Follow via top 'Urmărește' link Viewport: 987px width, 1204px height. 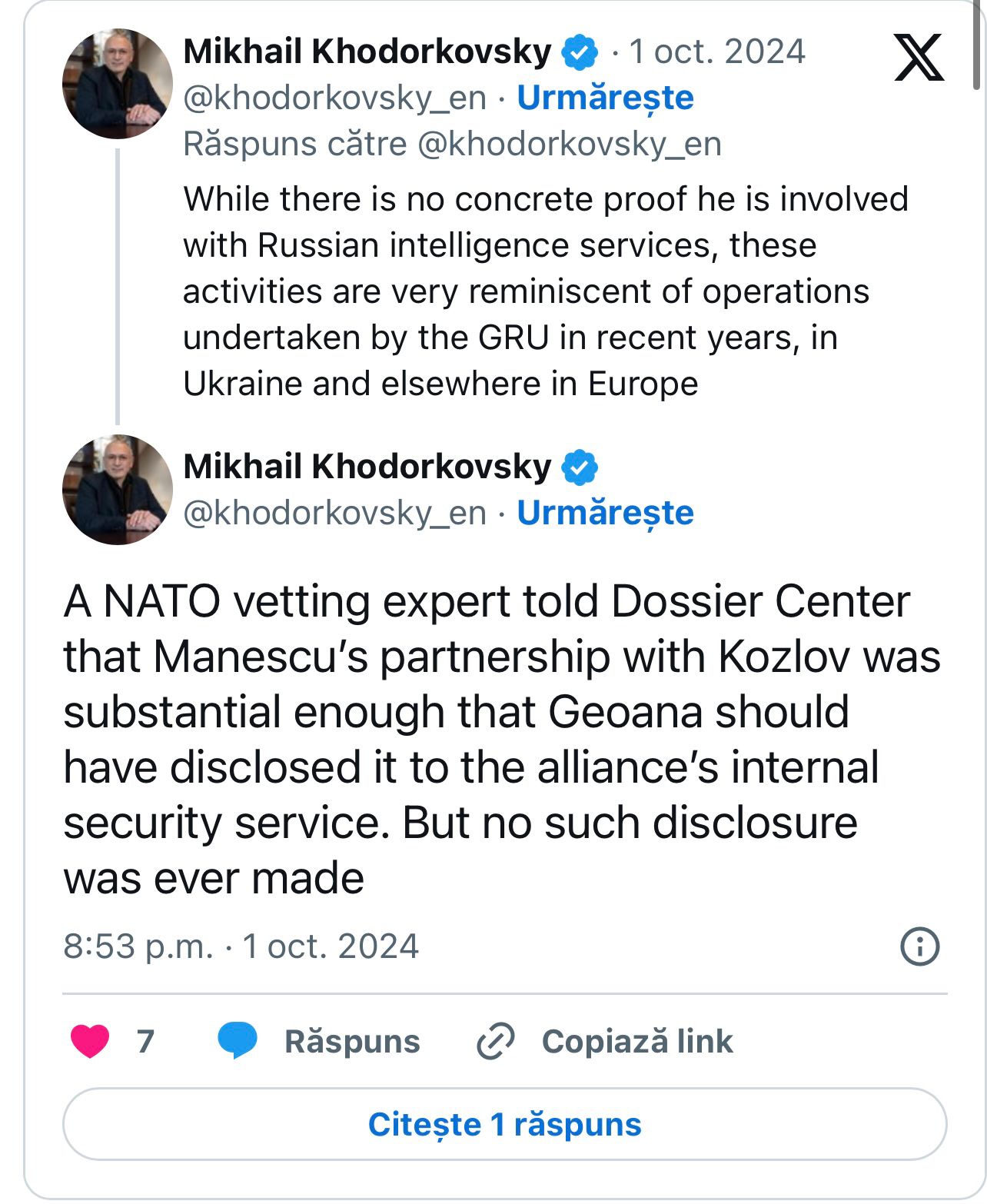tap(605, 98)
